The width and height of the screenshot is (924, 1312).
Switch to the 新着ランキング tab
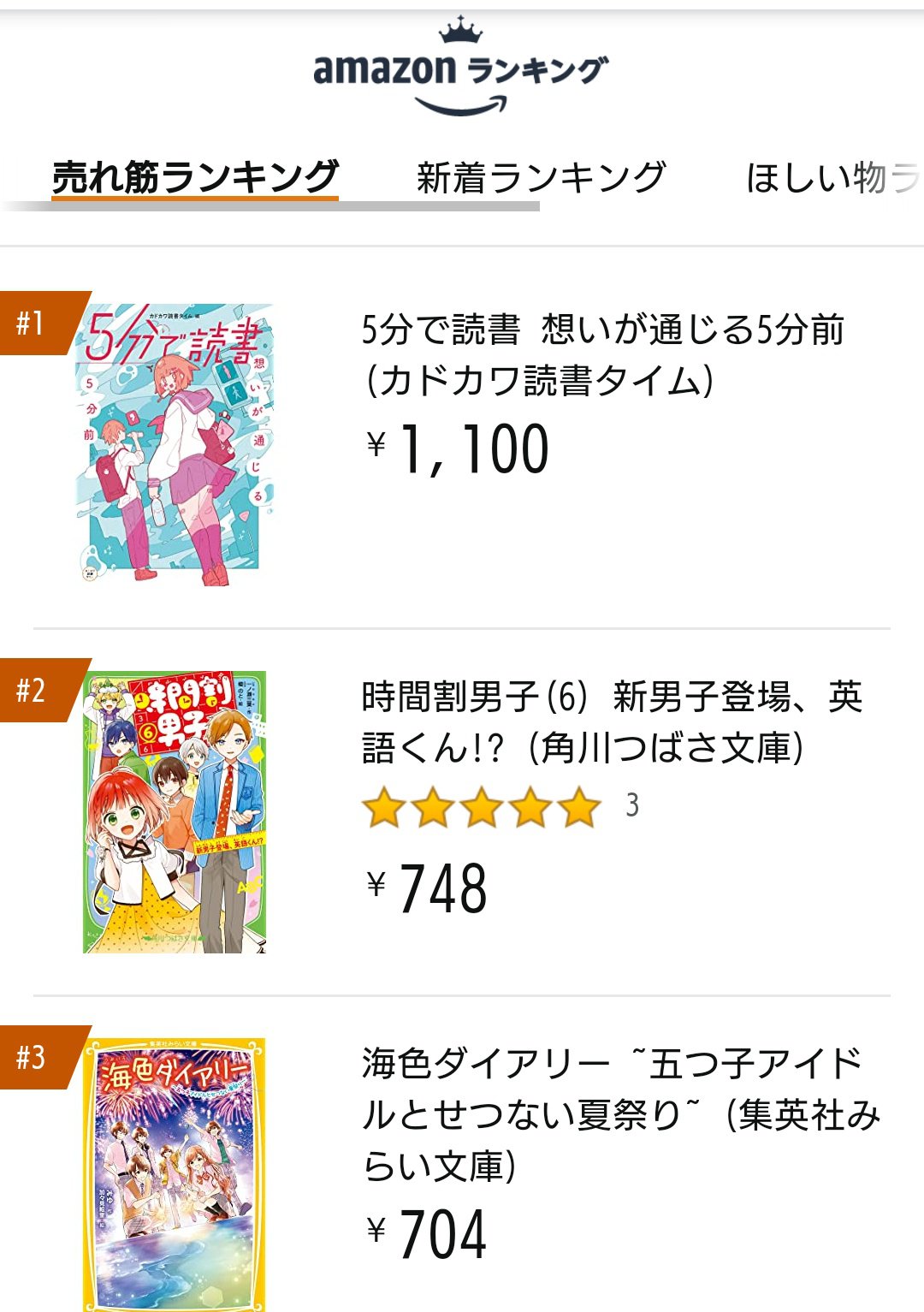coord(541,177)
